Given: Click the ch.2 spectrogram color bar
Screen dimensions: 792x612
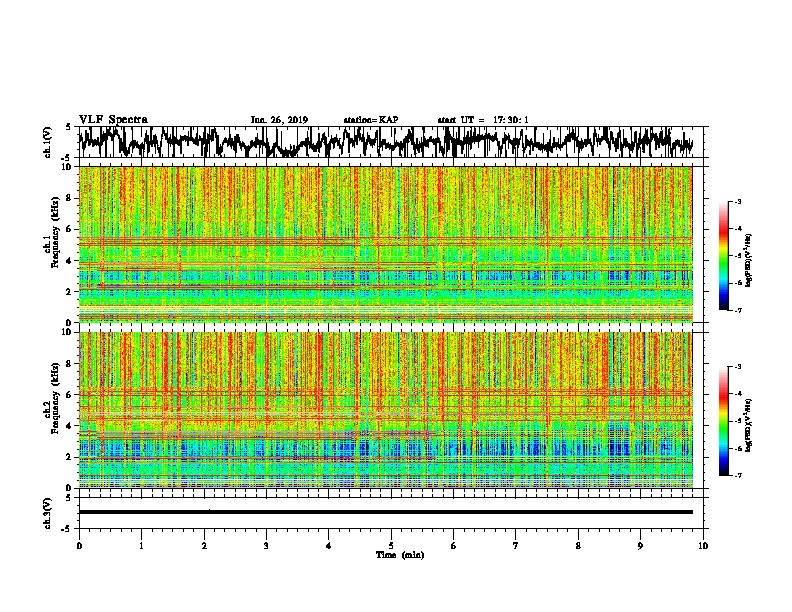Looking at the screenshot, I should coord(723,421).
